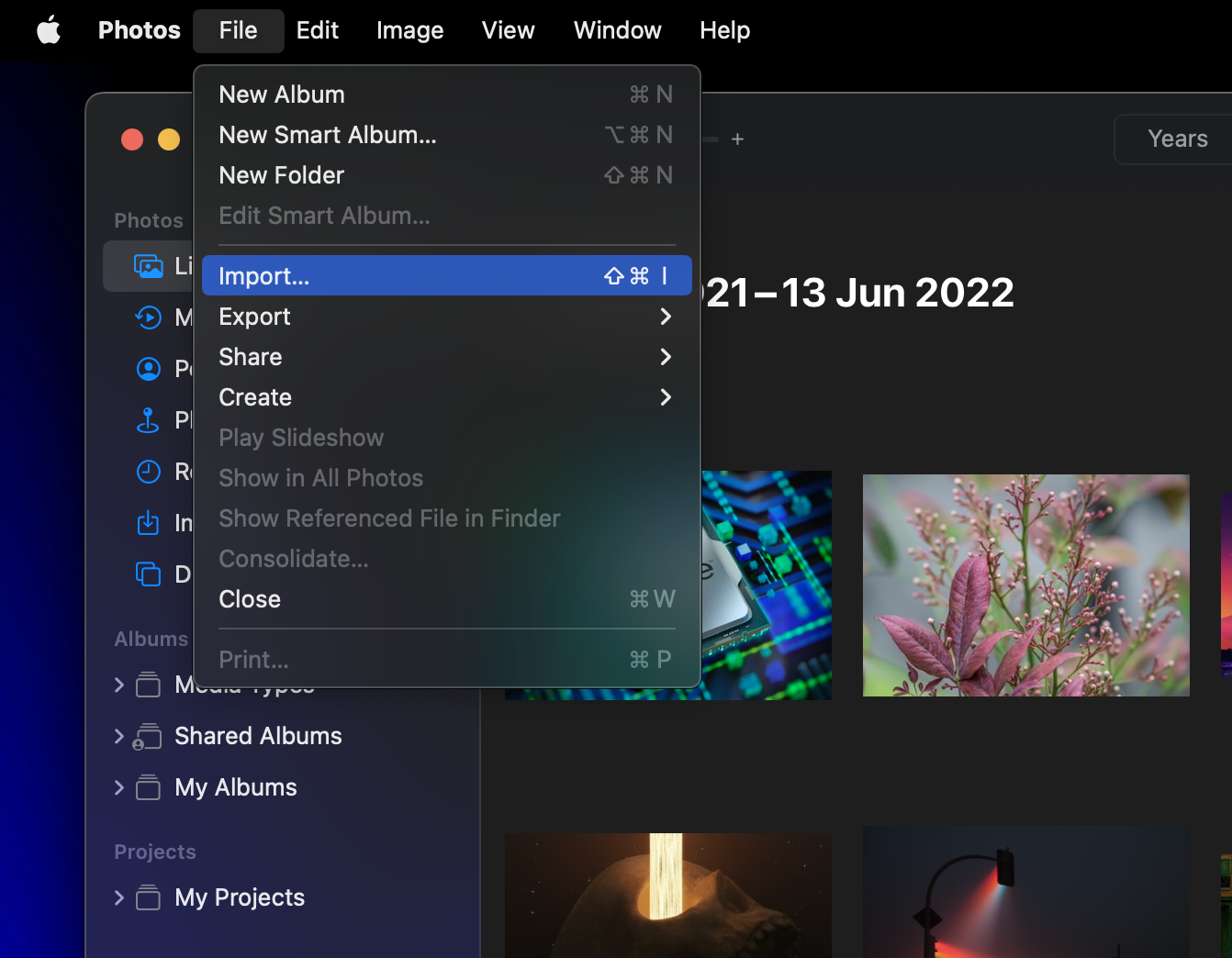The image size is (1232, 958).
Task: Click the My Projects label
Action: point(240,897)
